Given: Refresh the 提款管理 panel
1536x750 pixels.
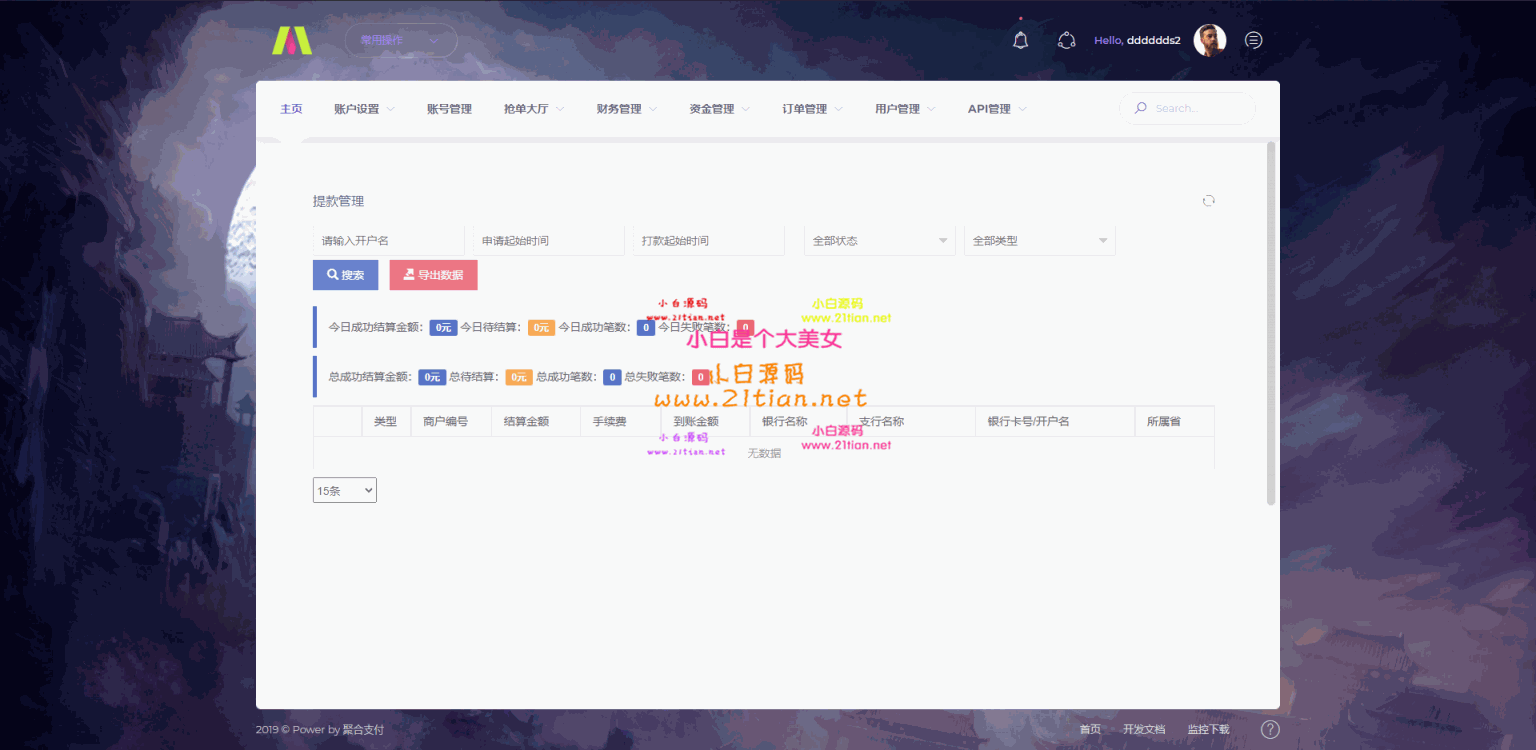Looking at the screenshot, I should 1208,201.
